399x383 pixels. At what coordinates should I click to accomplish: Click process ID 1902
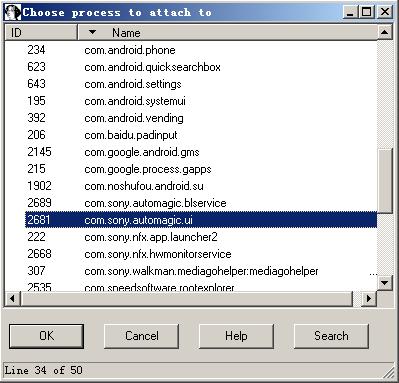click(x=39, y=186)
